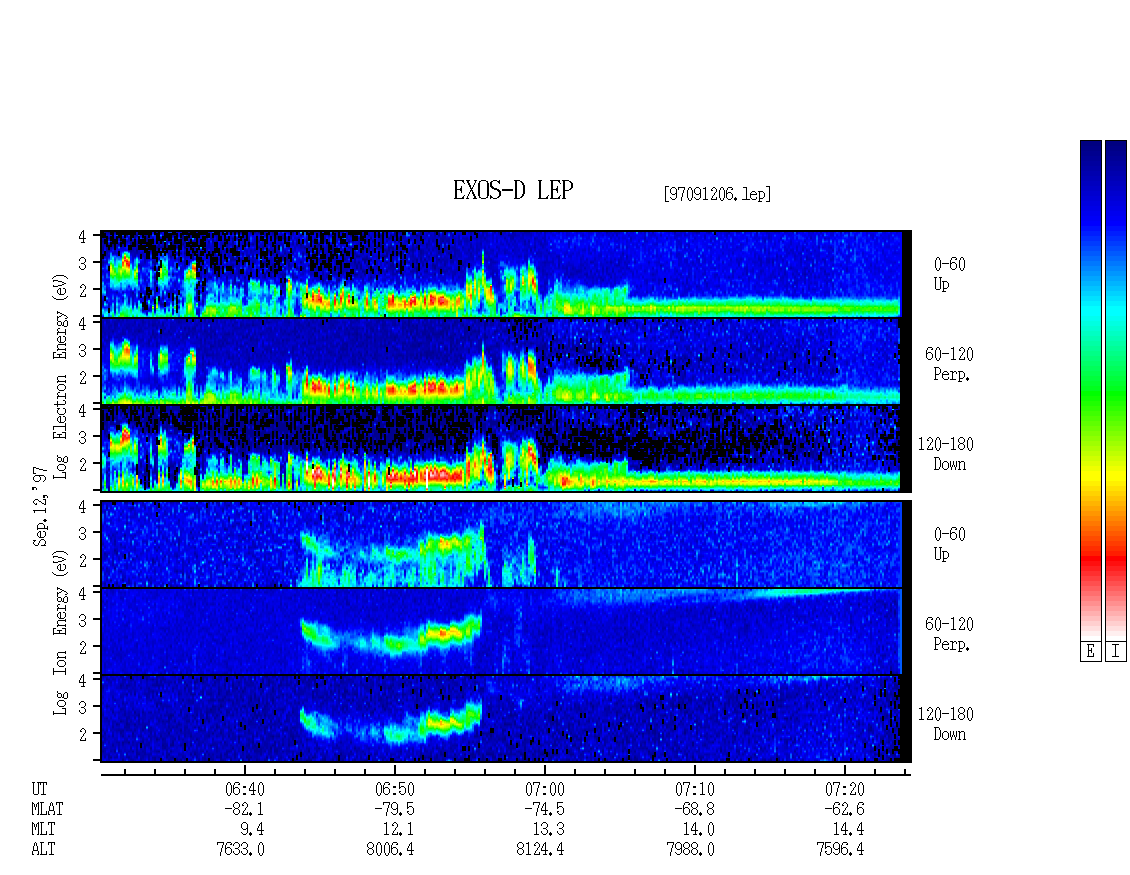This screenshot has height=875, width=1130.
Task: Click MLT value 9.4
Action: pyautogui.click(x=252, y=830)
